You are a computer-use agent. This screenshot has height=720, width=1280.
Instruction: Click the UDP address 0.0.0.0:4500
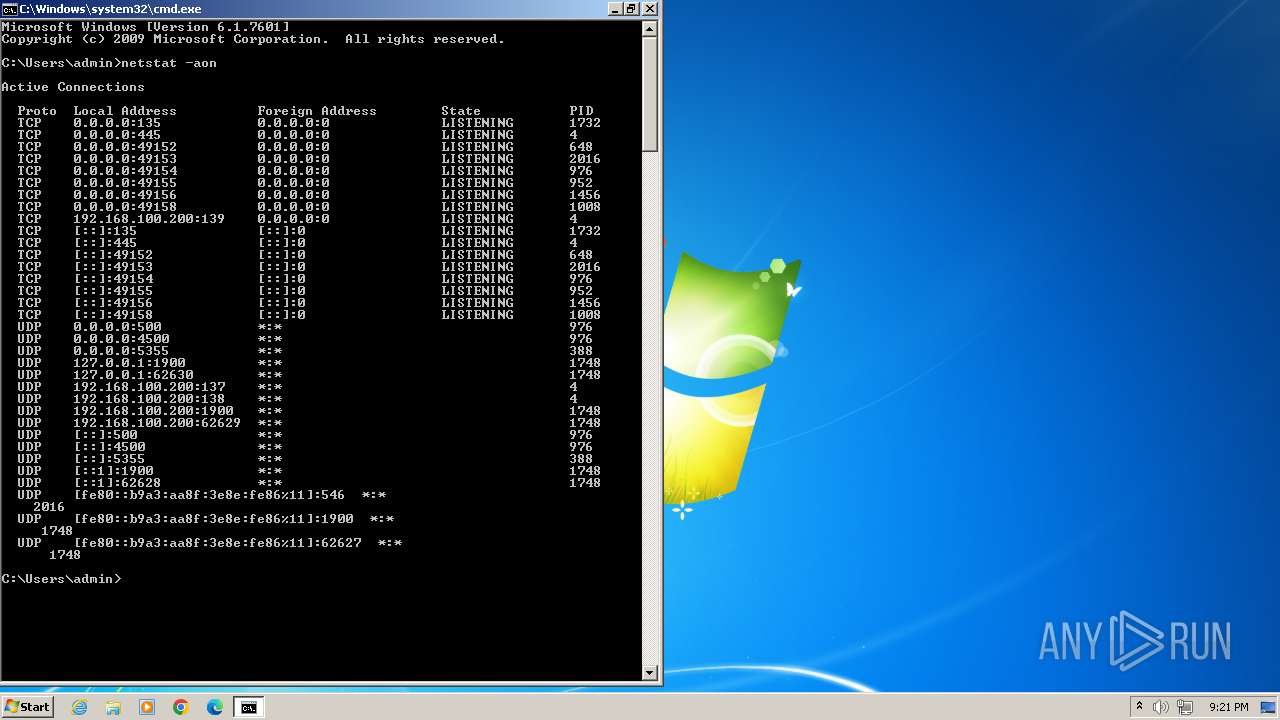(x=121, y=339)
